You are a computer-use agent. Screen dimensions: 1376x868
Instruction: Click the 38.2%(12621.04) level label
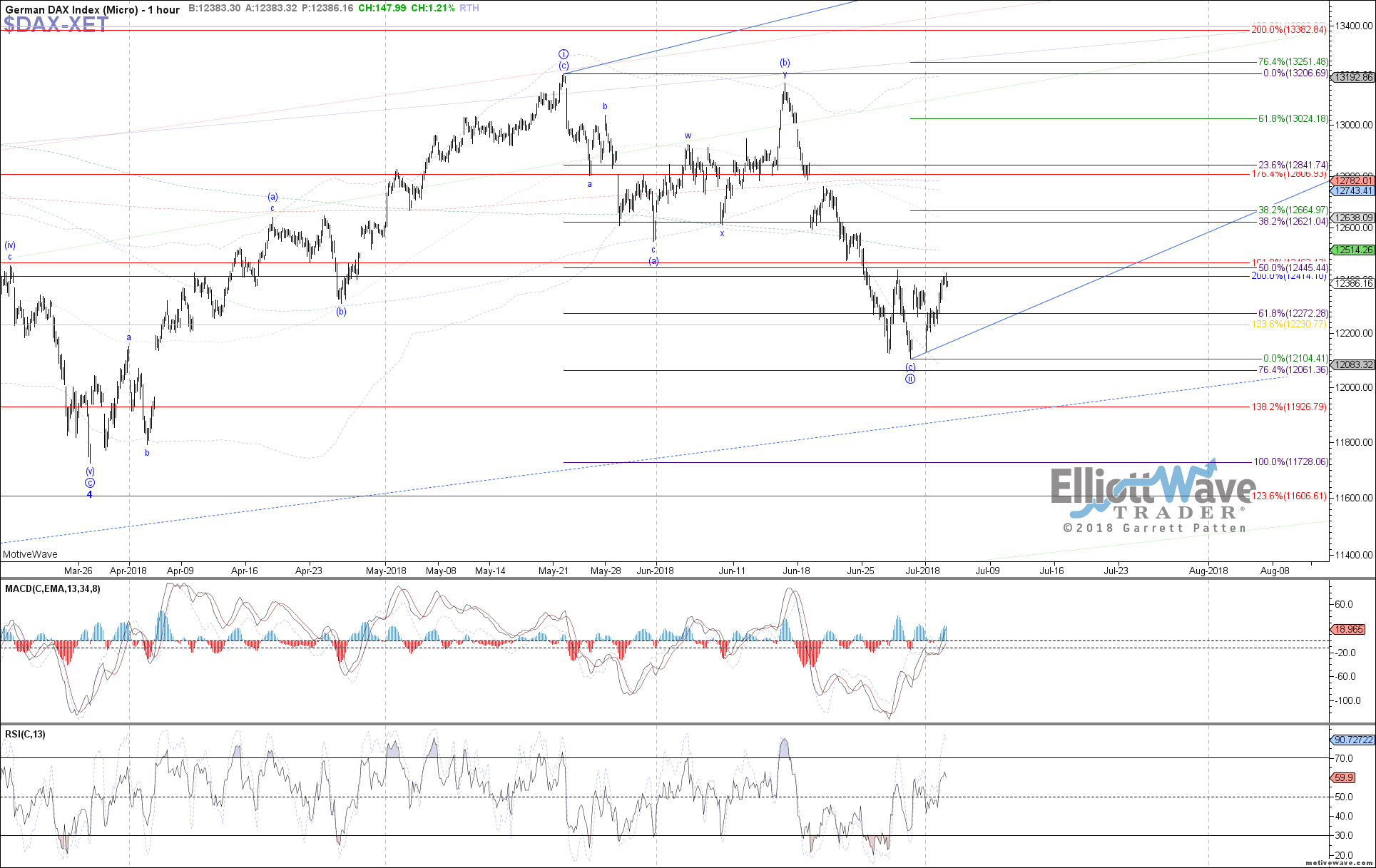pos(1293,222)
